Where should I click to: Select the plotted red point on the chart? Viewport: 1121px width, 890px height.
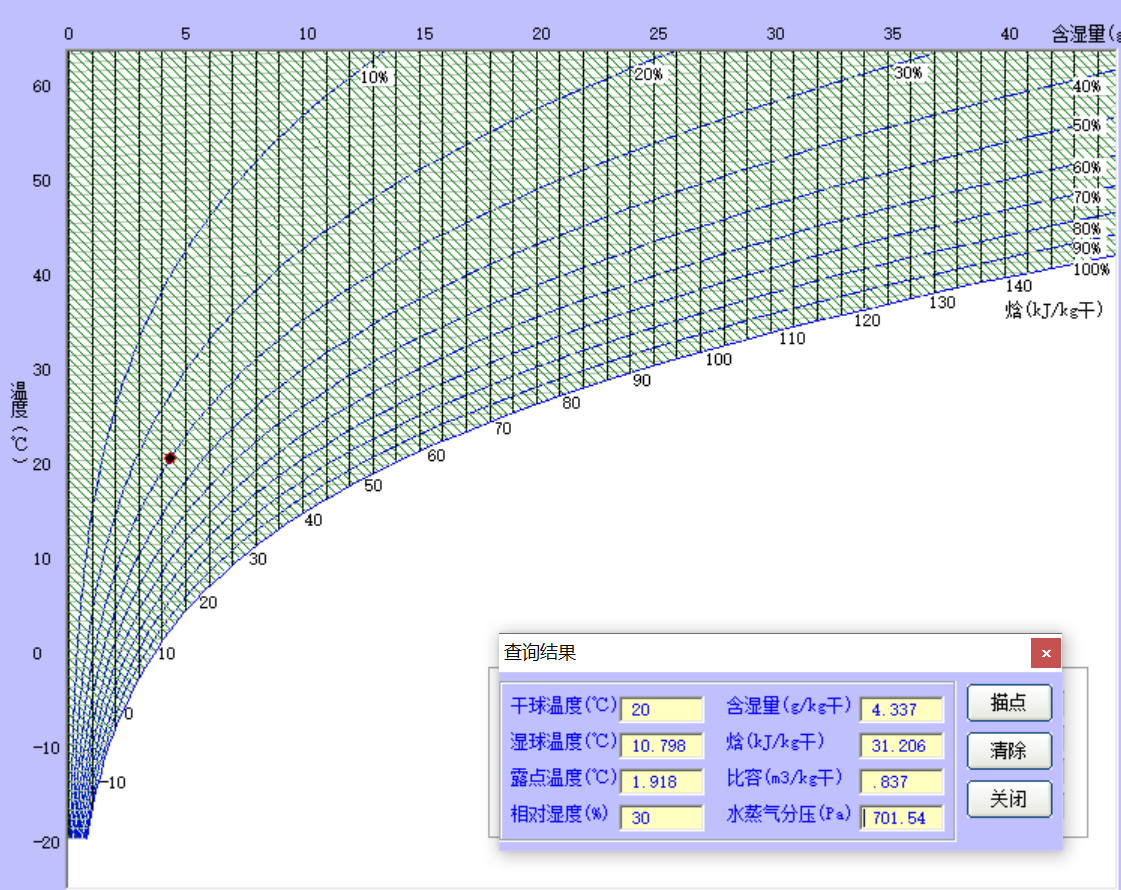tap(169, 457)
